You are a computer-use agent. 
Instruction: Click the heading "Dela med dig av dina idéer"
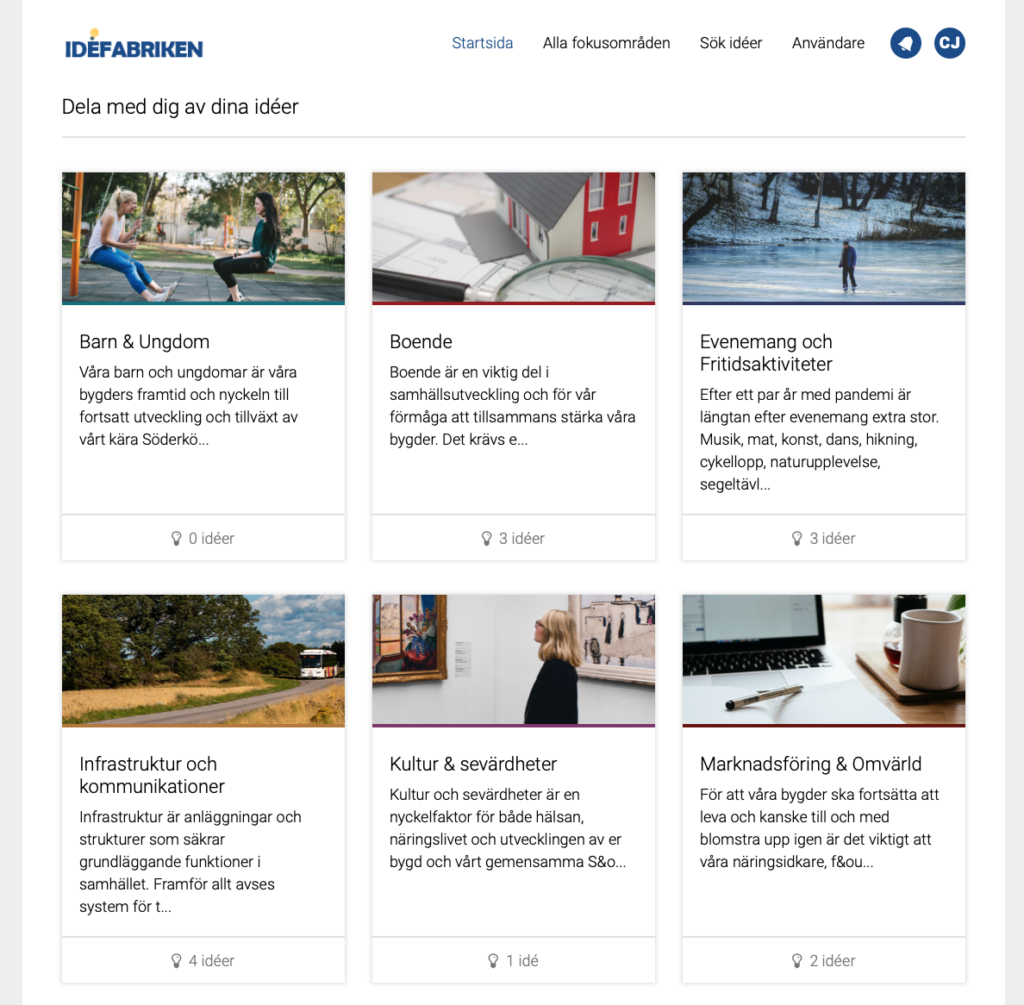click(x=180, y=106)
